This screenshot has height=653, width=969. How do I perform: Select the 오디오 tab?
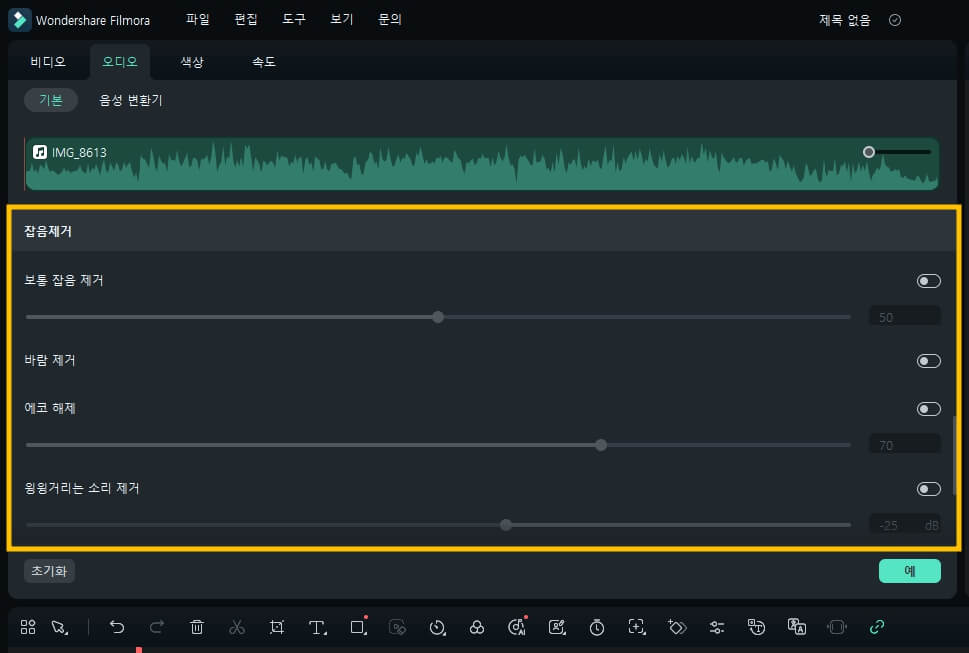(x=120, y=62)
